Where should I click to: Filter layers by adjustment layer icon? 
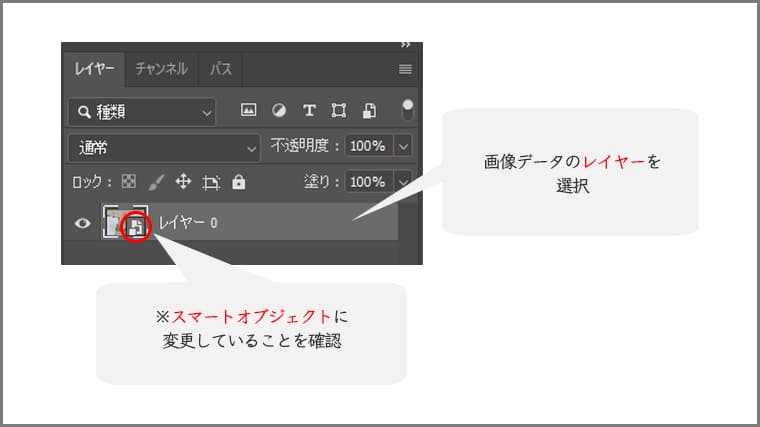tap(279, 111)
